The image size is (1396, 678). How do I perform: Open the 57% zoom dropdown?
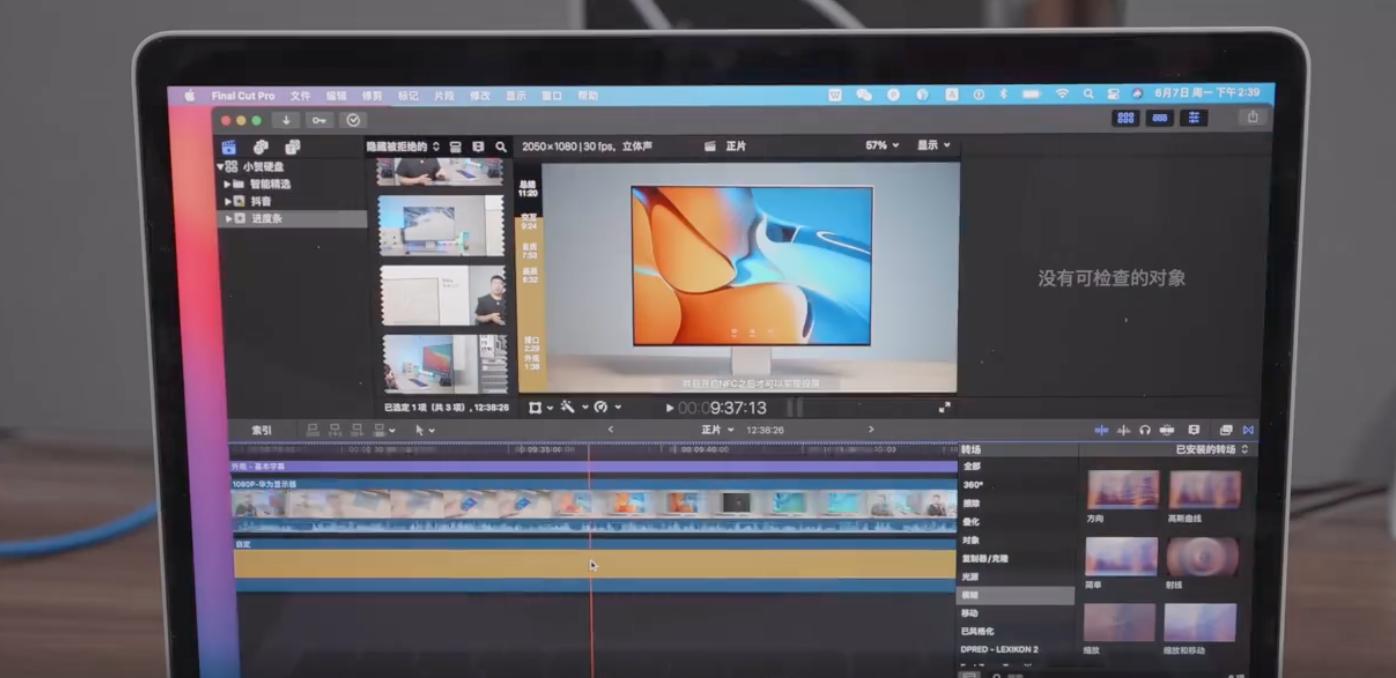[x=877, y=145]
